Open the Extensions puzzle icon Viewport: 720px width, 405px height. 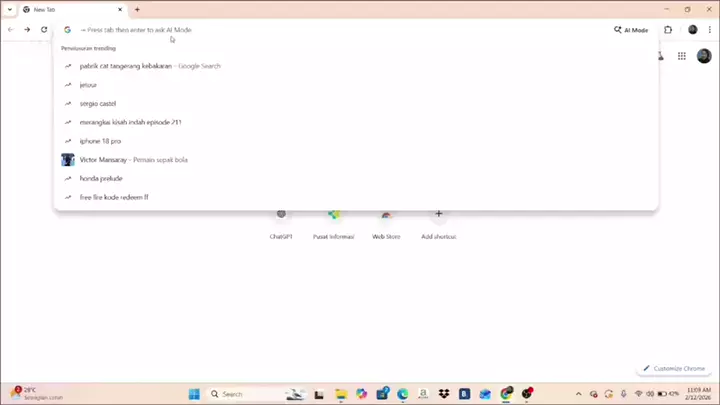click(668, 30)
